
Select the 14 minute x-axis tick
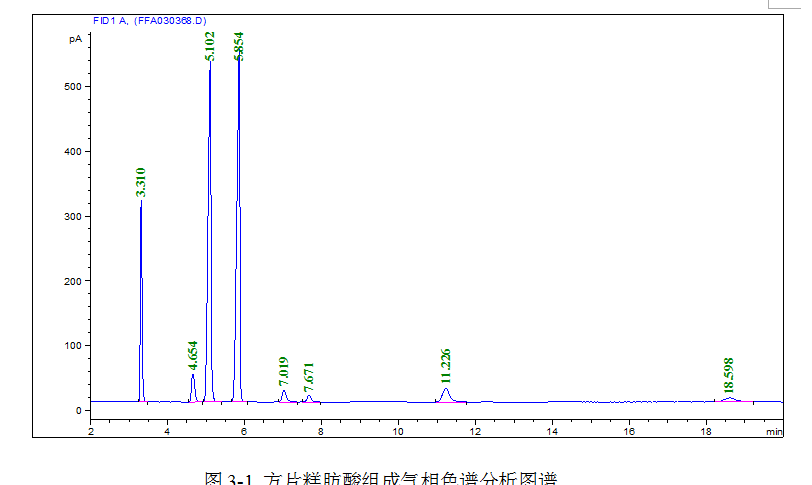click(552, 432)
